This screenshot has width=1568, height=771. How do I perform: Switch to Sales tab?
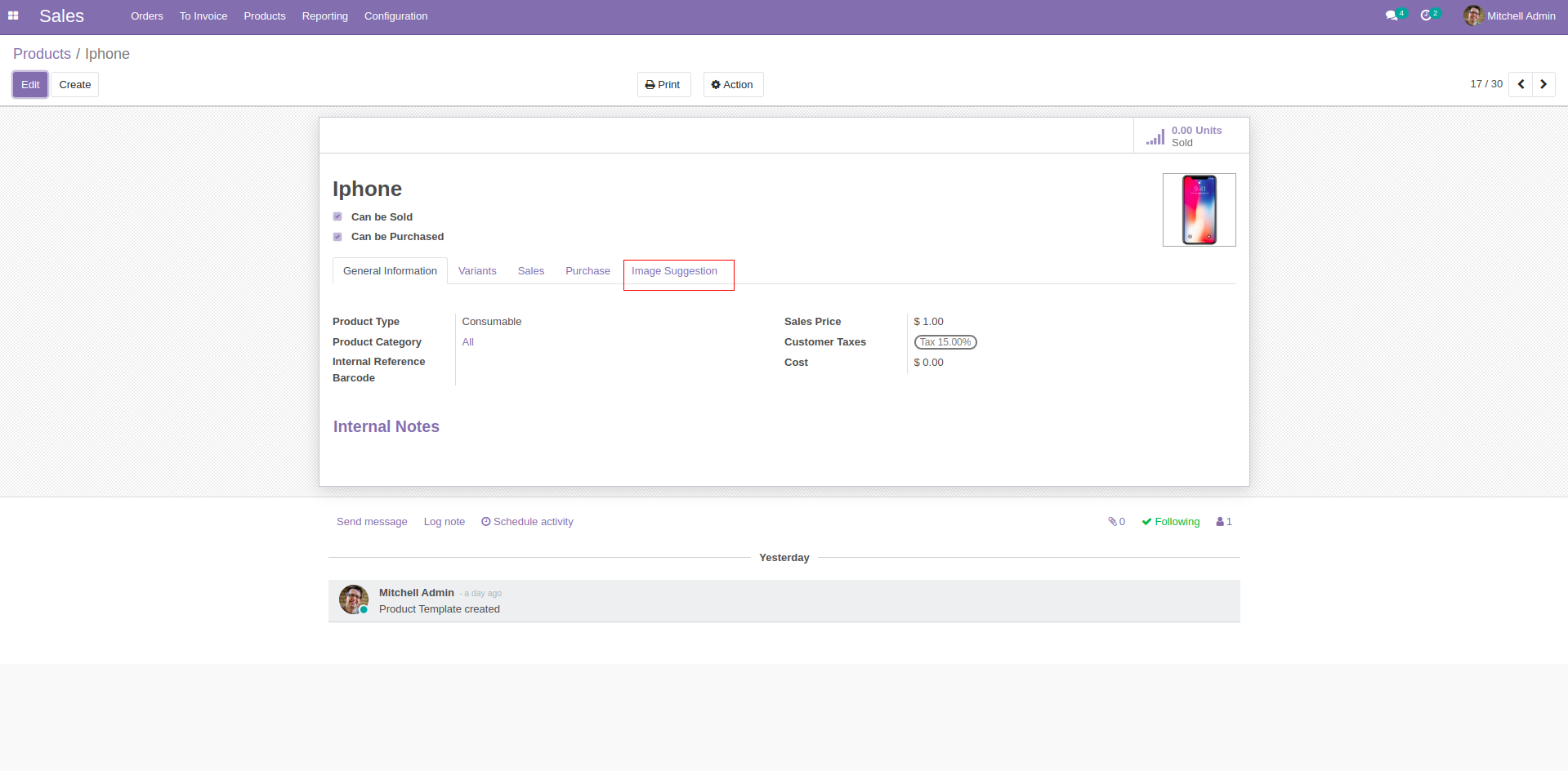[531, 271]
